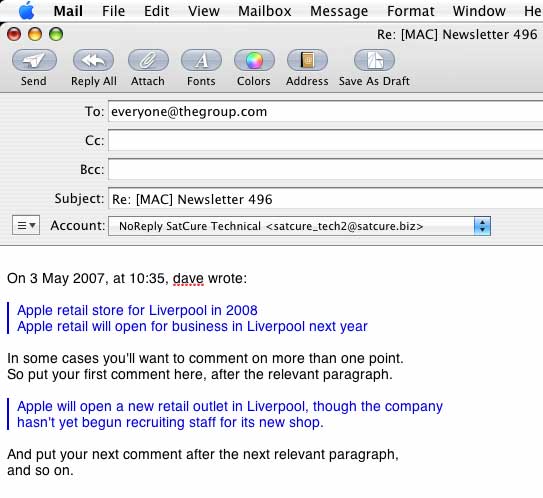Viewport: 543px width, 498px height.
Task: Open the Apple menu logo
Action: pos(26,10)
